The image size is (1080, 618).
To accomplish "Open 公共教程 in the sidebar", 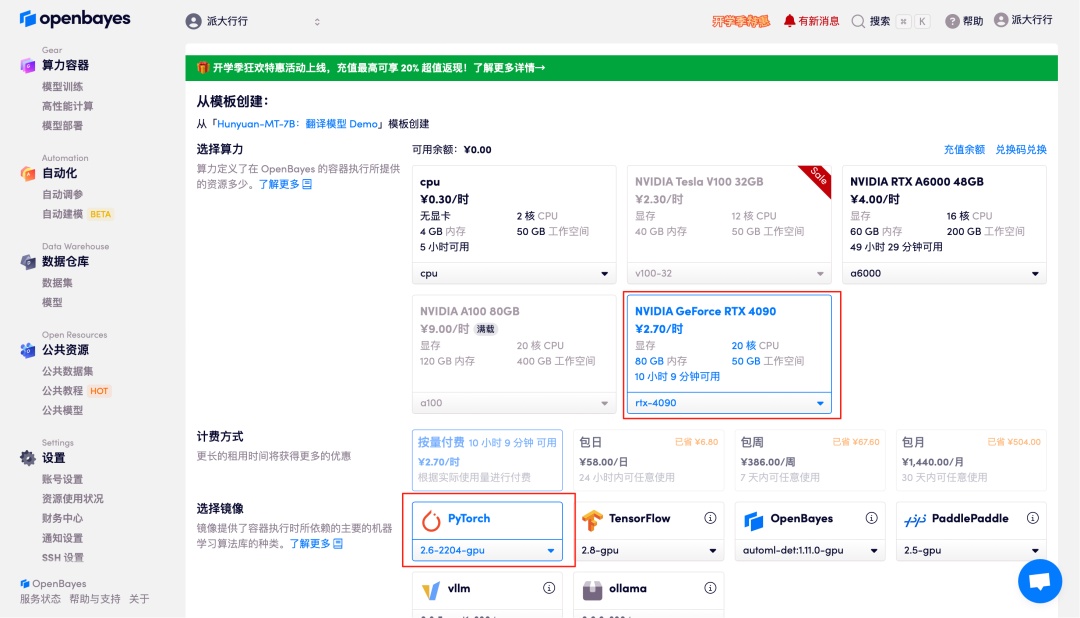I will click(x=62, y=391).
